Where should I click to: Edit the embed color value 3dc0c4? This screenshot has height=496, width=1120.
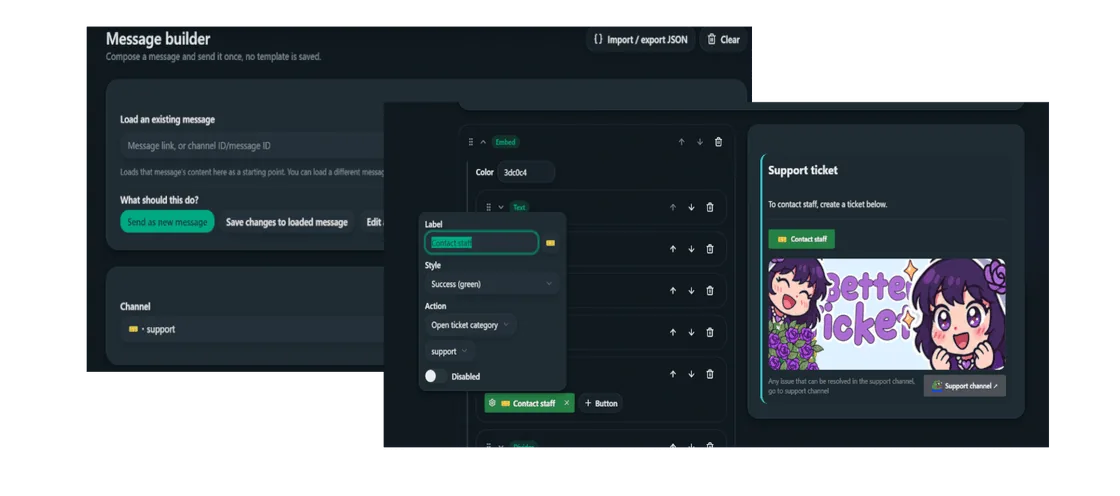point(526,172)
